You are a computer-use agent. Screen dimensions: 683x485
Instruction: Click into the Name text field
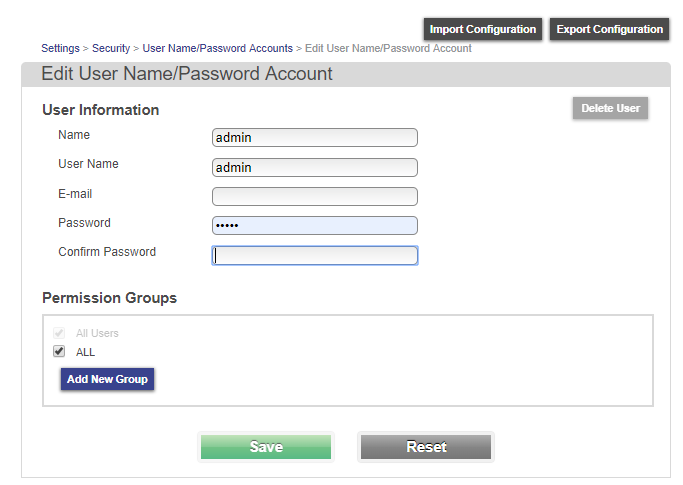(315, 138)
